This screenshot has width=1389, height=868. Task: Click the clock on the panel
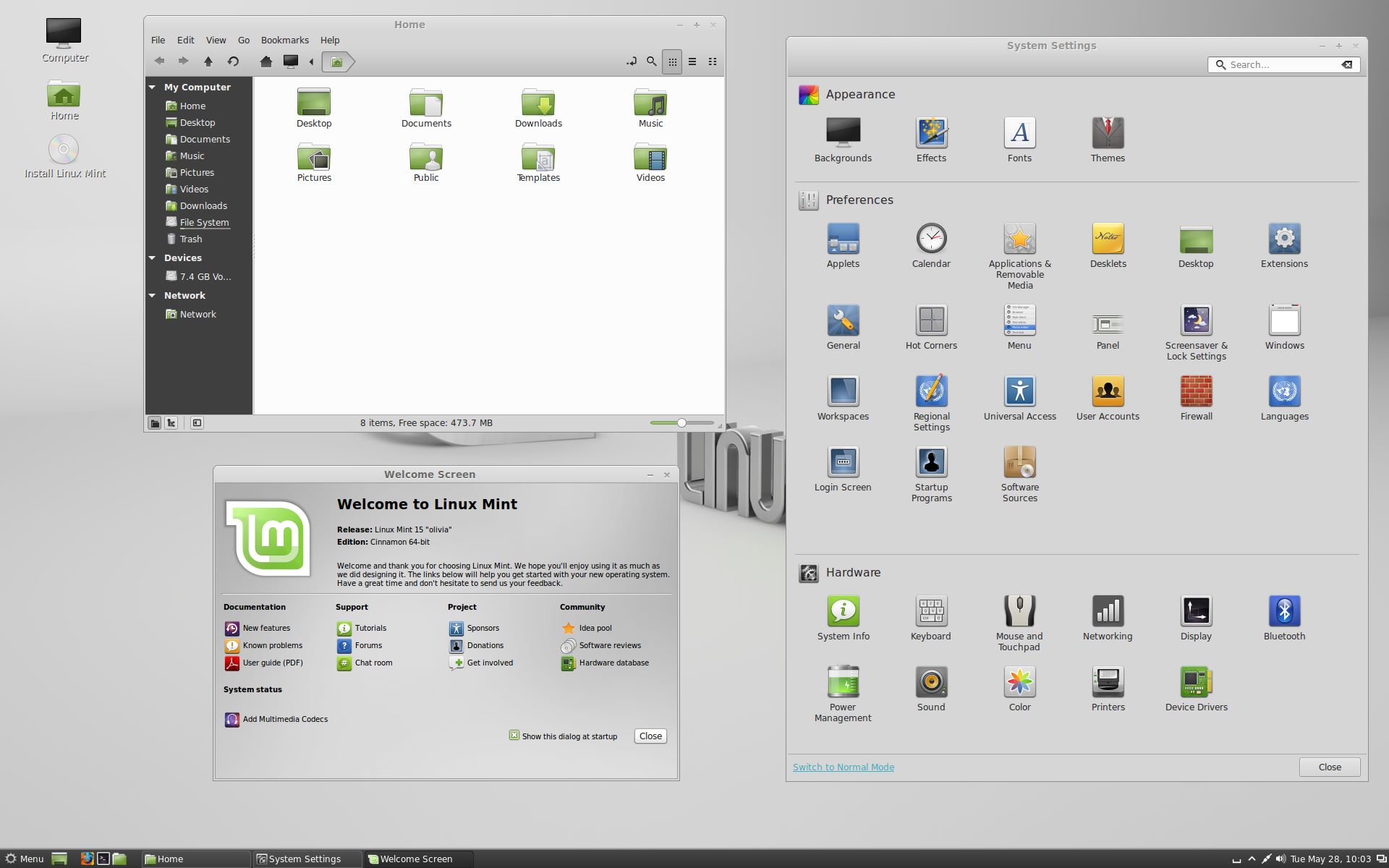1330,859
